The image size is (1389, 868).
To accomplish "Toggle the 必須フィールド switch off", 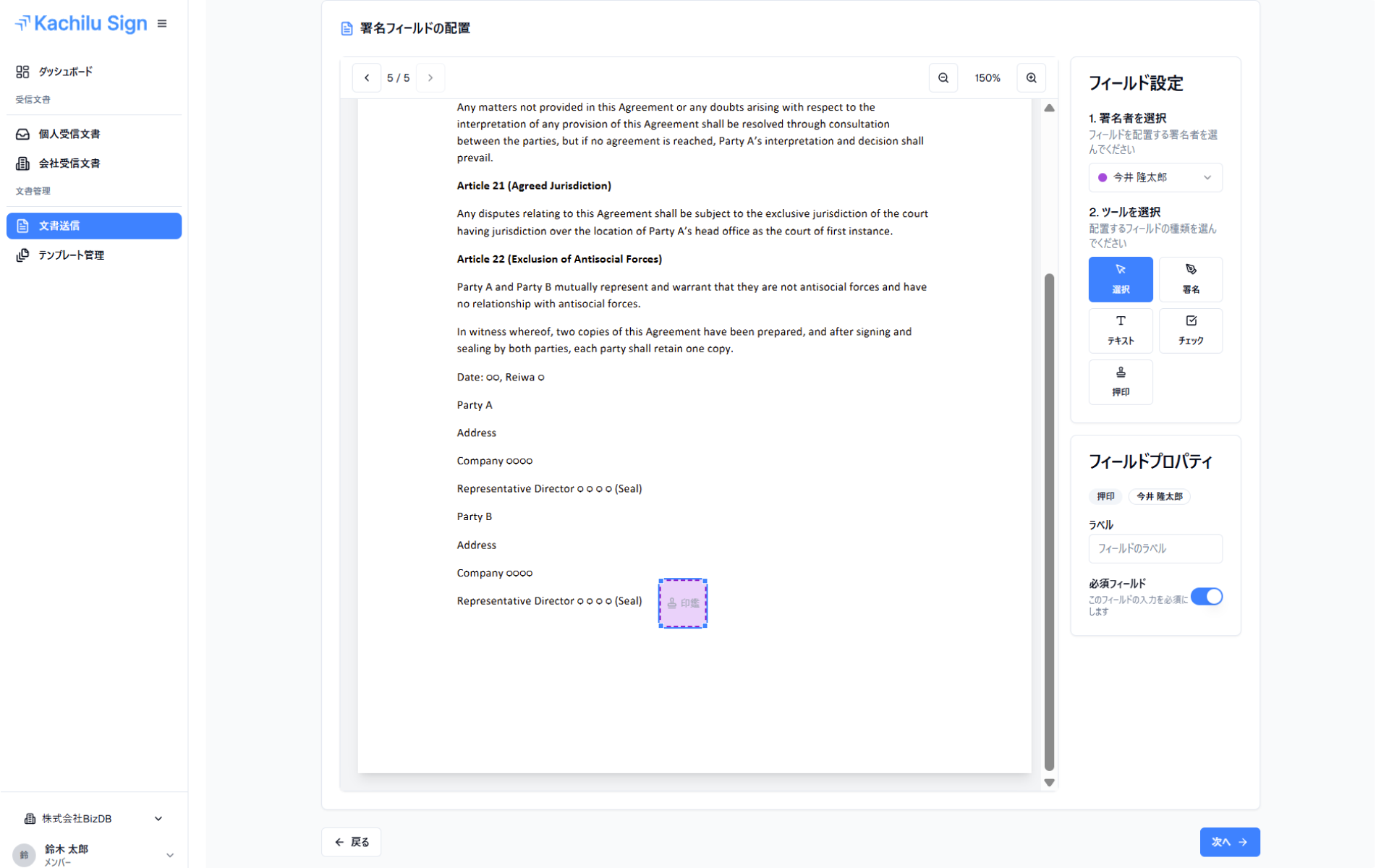I will 1206,597.
